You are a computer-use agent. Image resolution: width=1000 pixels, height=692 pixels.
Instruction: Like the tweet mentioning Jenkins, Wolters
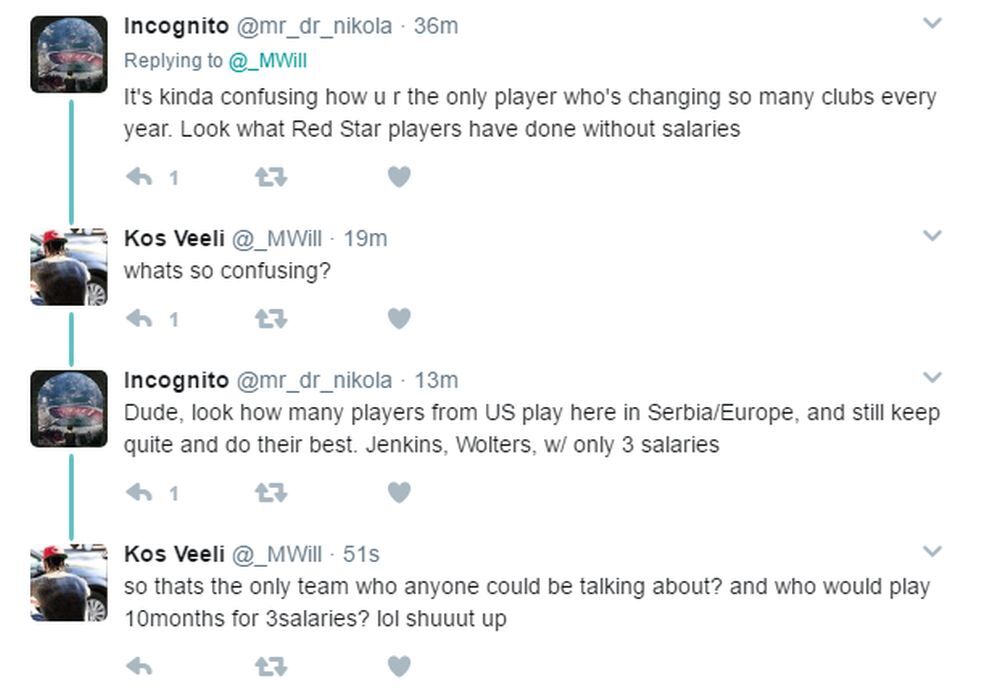[399, 492]
